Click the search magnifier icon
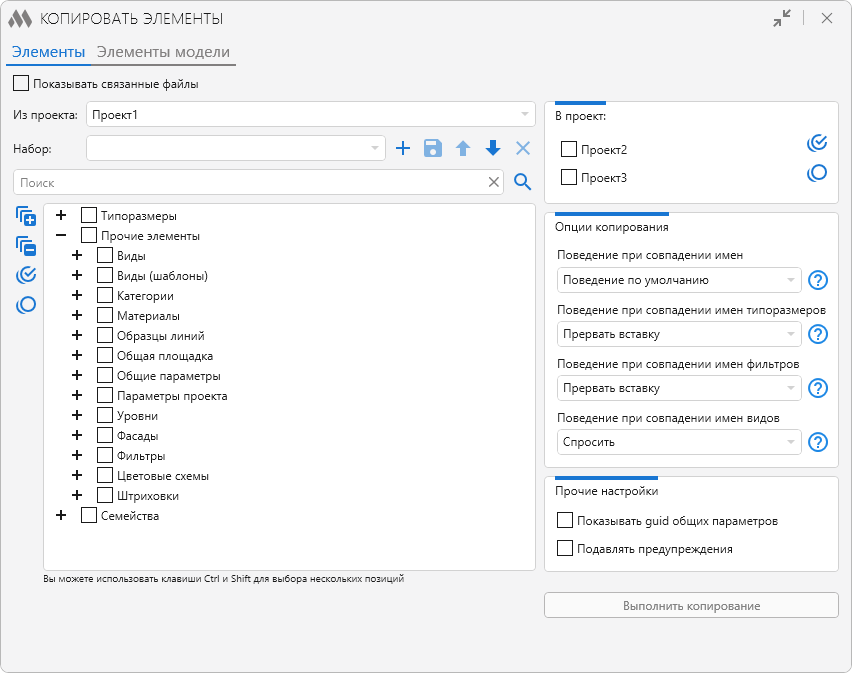The width and height of the screenshot is (852, 673). (x=522, y=182)
